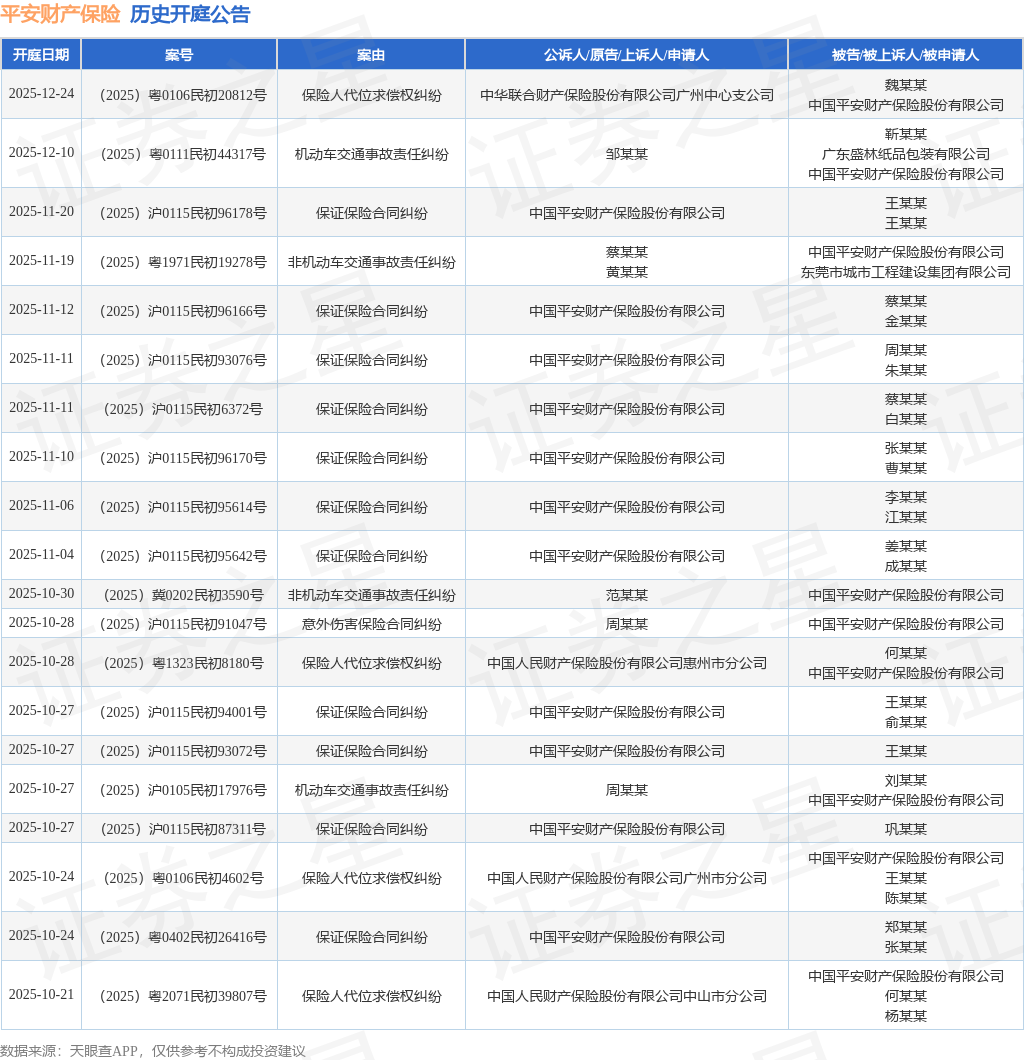This screenshot has height=1060, width=1024.
Task: Click defendant 魏某某
Action: (906, 85)
